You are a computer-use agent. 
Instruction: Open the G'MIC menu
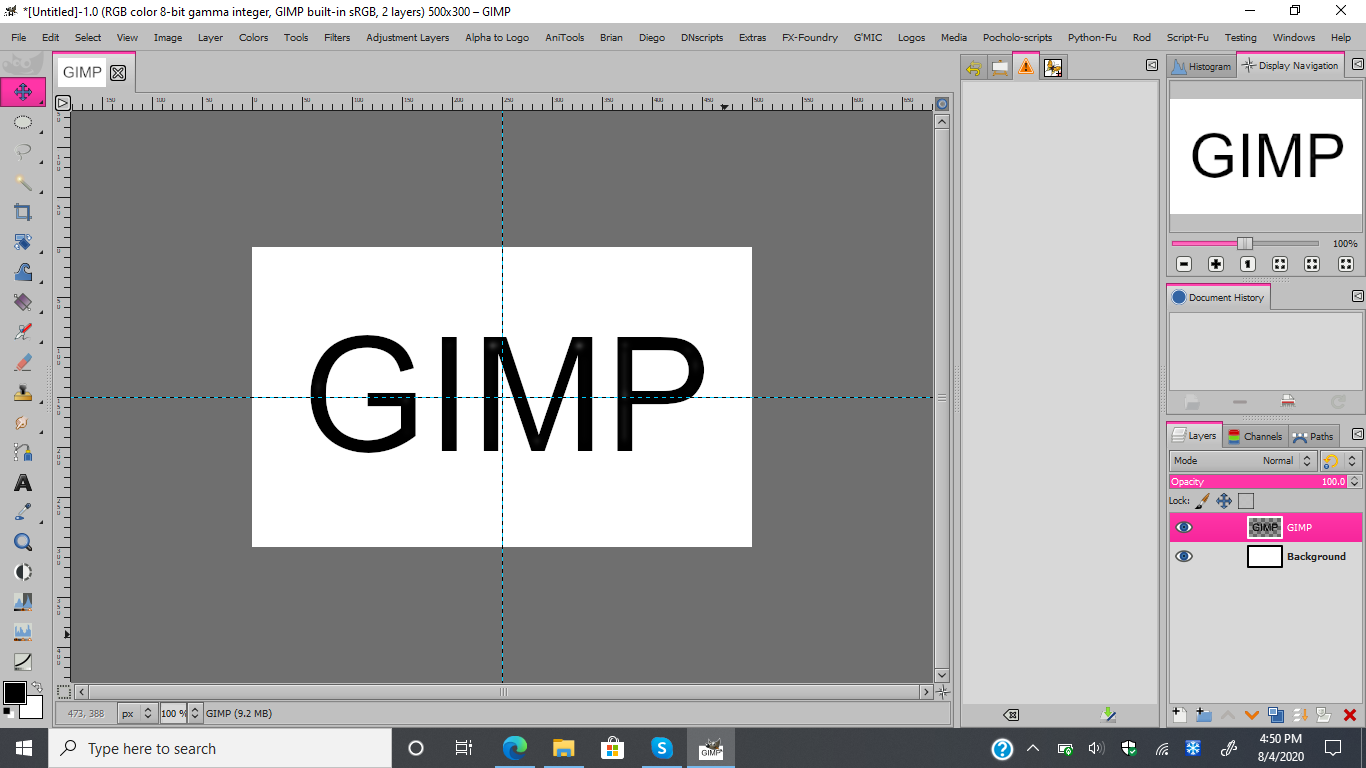coord(867,38)
